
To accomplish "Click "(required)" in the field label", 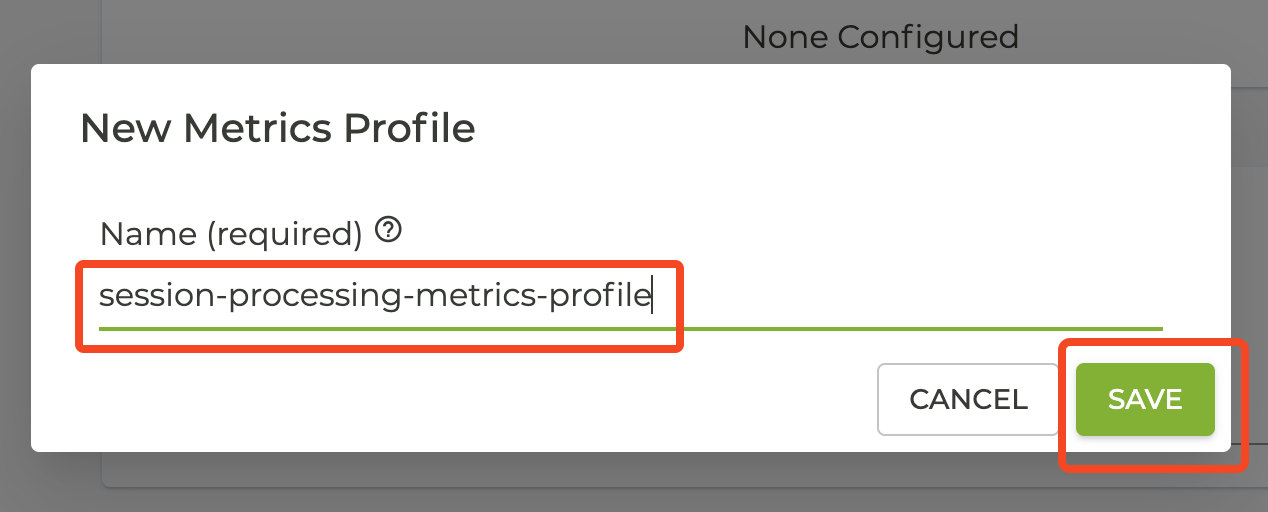I will 284,234.
